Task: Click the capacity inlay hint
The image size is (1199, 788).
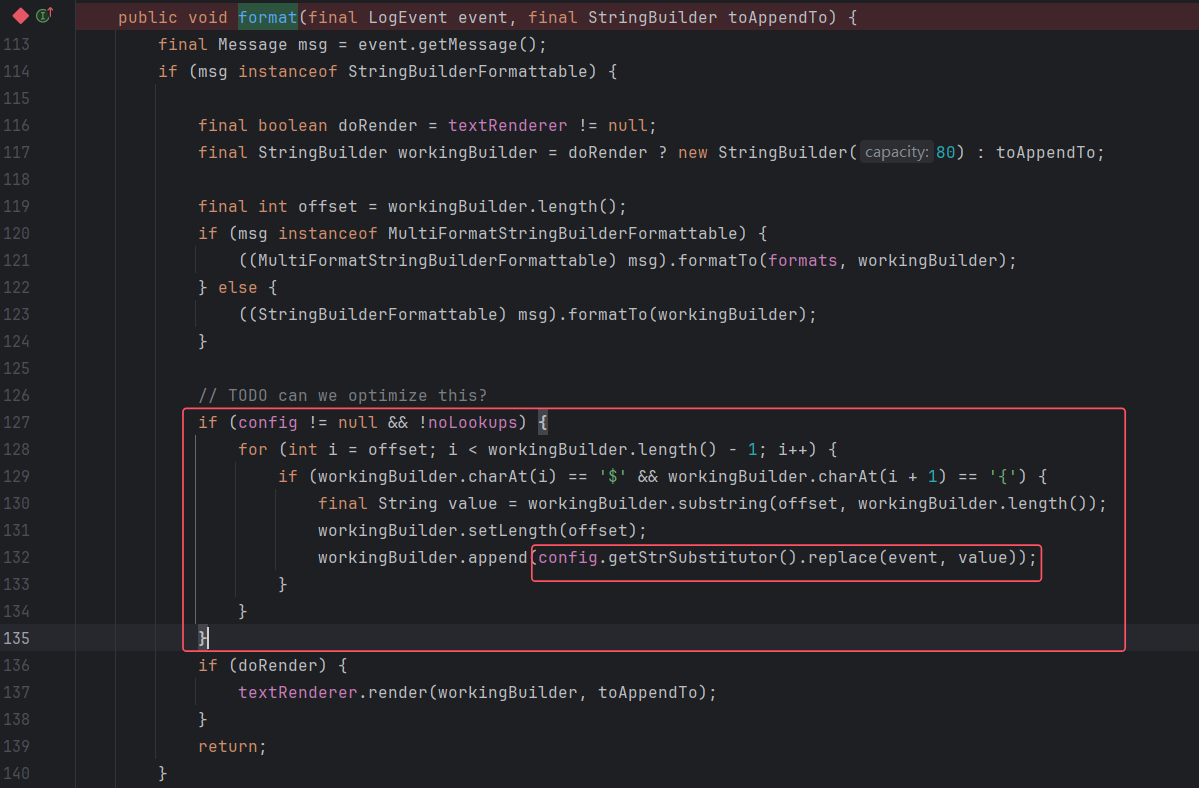Action: (897, 153)
